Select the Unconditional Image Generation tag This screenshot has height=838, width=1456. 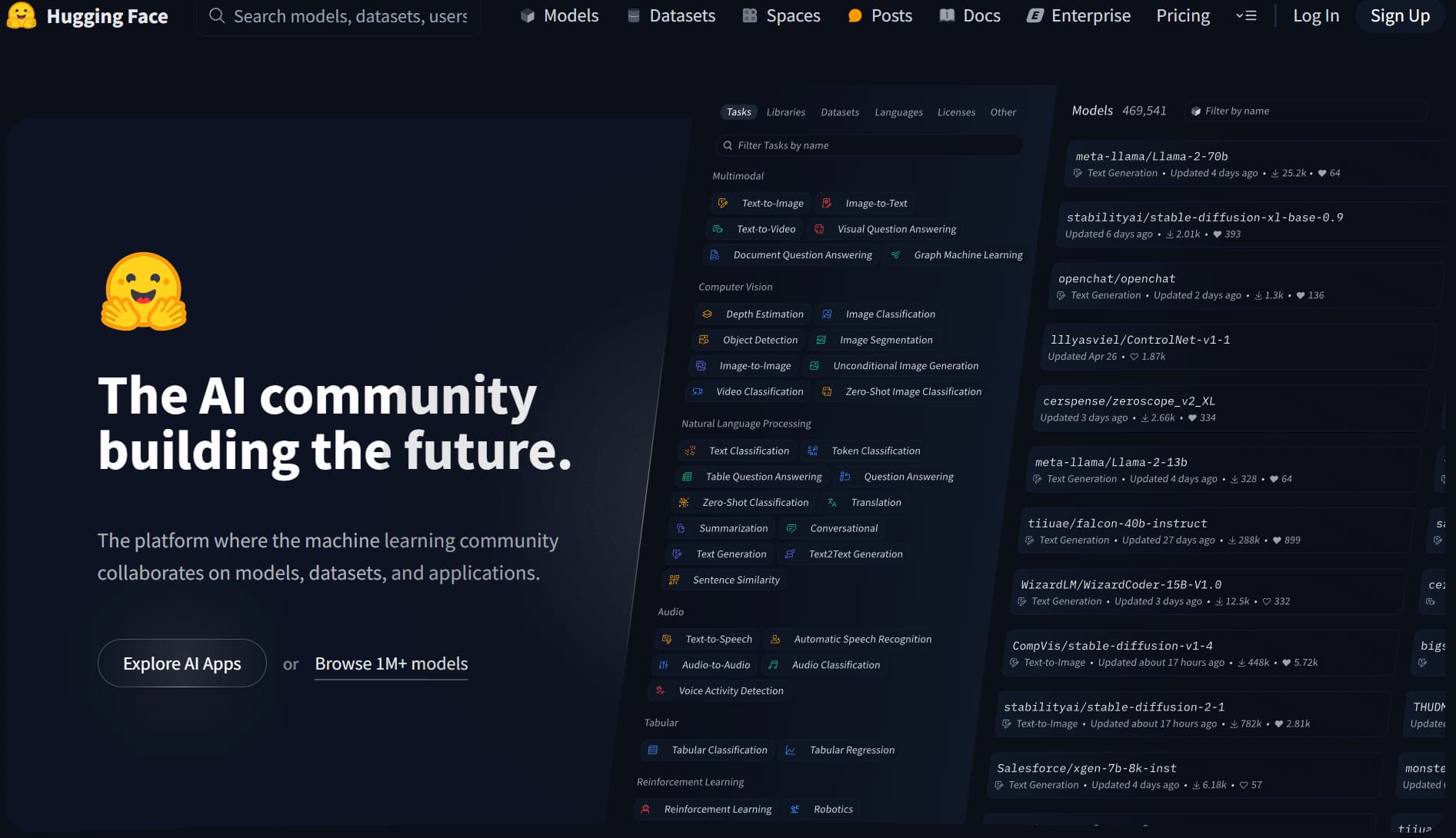pos(895,366)
